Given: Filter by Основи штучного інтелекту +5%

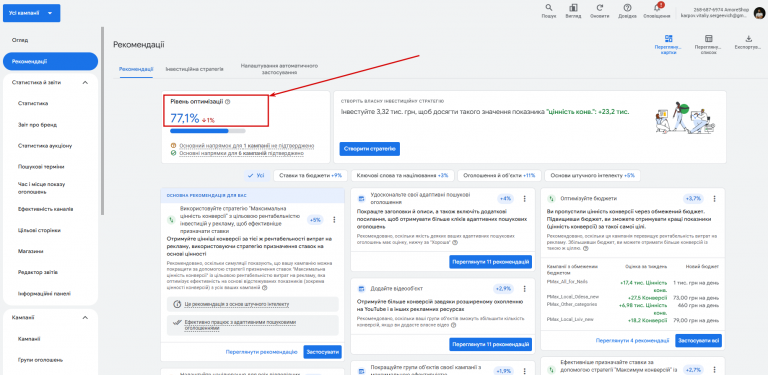Looking at the screenshot, I should (x=592, y=175).
